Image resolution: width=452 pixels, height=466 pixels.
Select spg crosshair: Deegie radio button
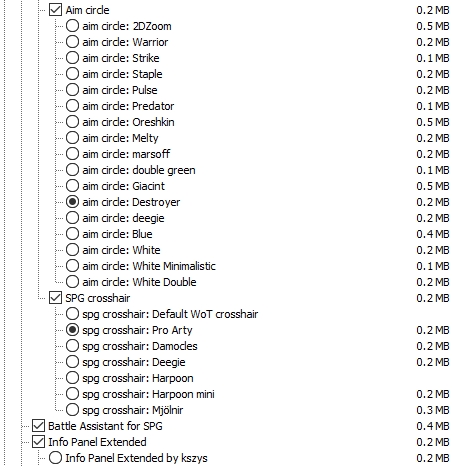72,362
